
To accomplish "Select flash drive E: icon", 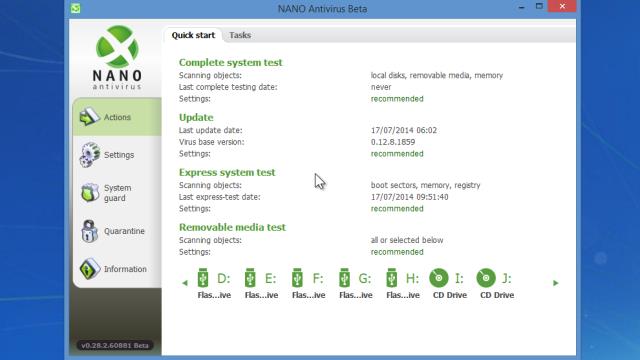I will click(x=250, y=278).
